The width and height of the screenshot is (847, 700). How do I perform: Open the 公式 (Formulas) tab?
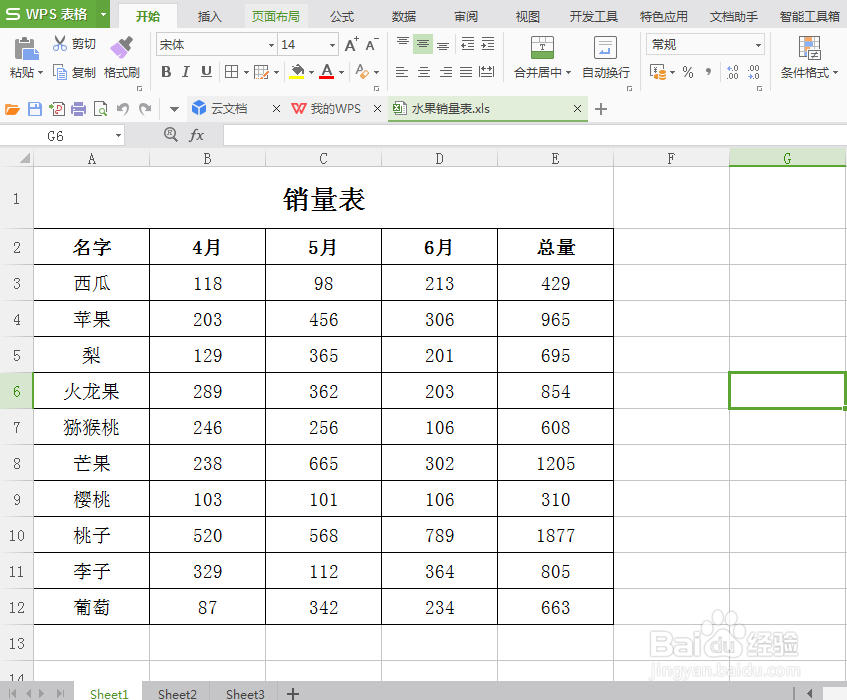[x=342, y=17]
